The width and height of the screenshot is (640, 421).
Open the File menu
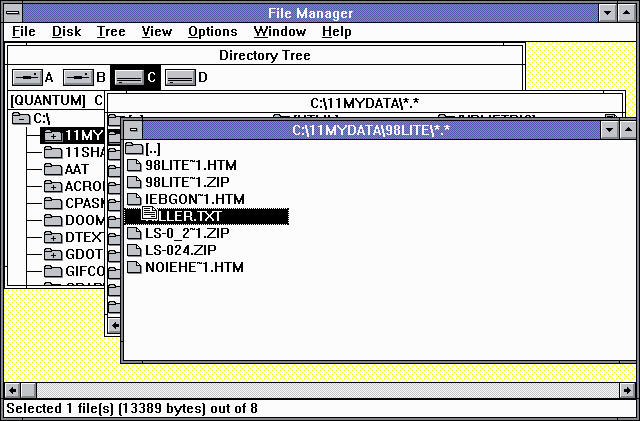[x=24, y=31]
